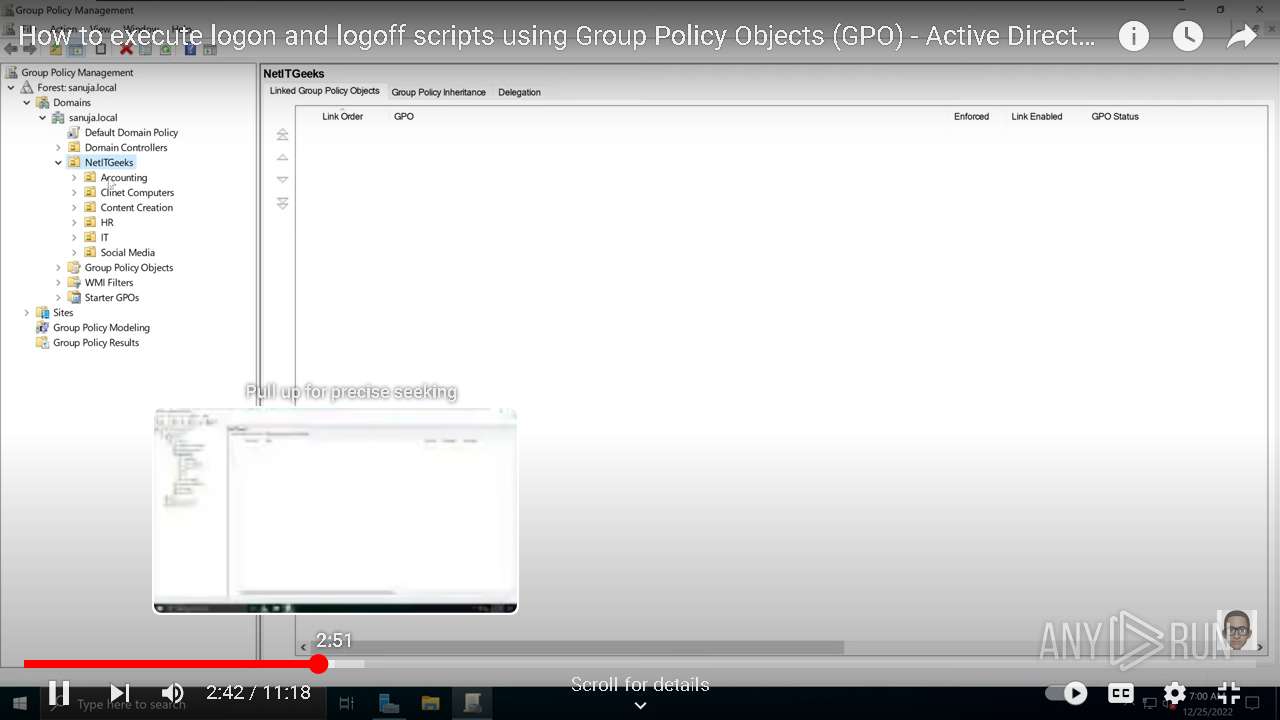
Task: Collapse the sanuja.local domain node
Action: tap(43, 118)
